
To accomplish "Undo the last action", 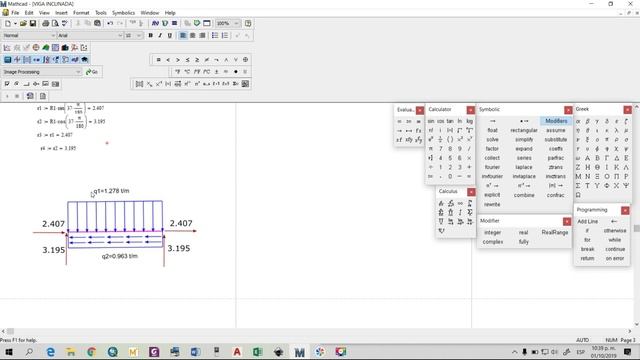I will click(x=110, y=23).
